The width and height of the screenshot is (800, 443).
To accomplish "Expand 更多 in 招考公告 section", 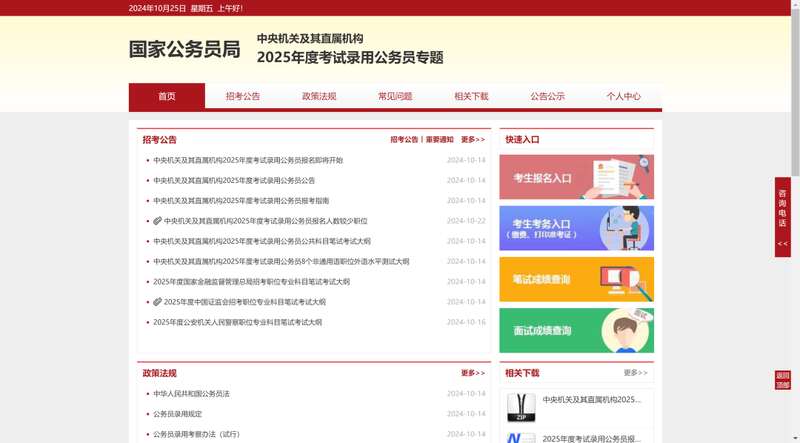I will [x=472, y=140].
